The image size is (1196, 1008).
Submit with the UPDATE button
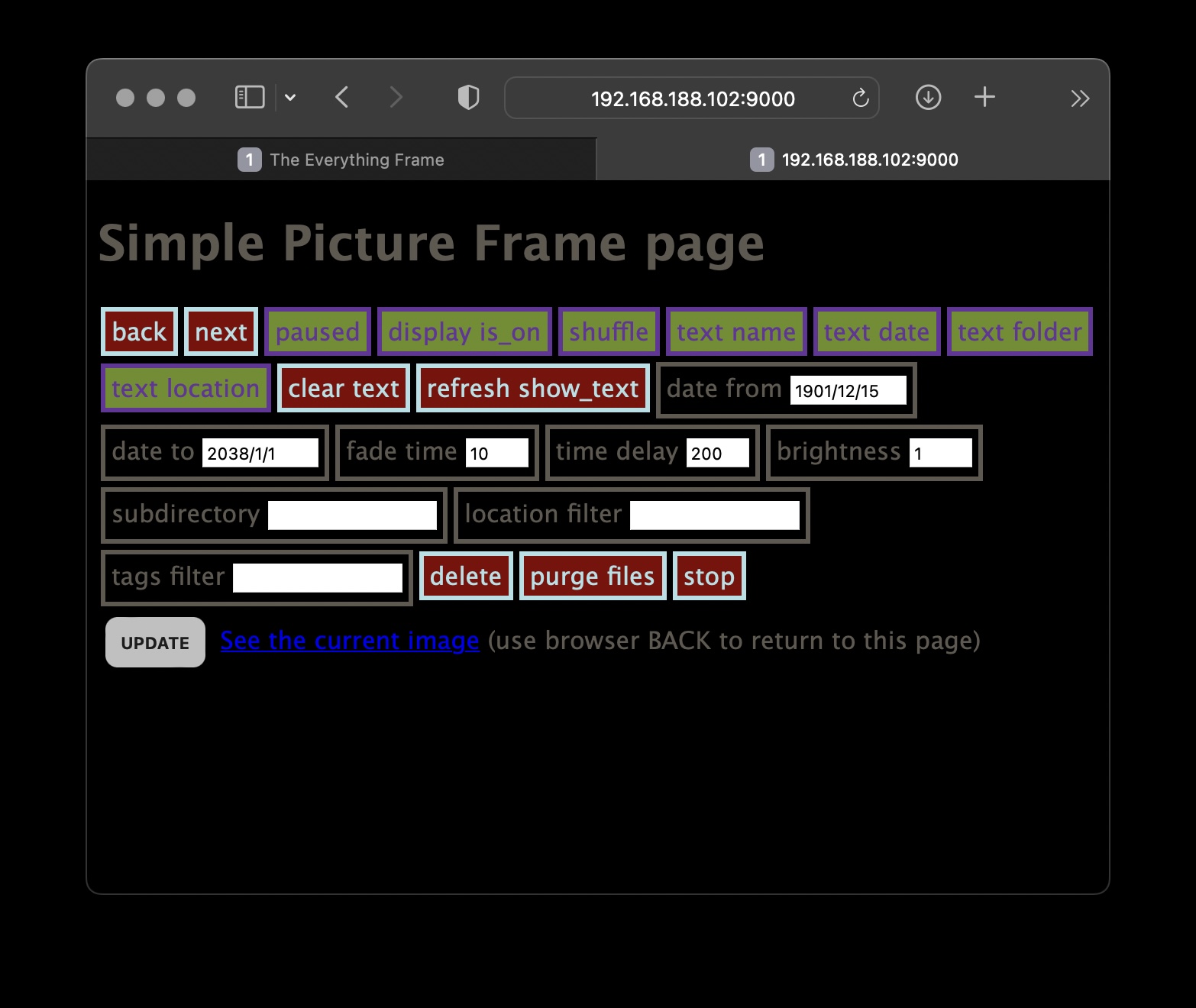(155, 642)
